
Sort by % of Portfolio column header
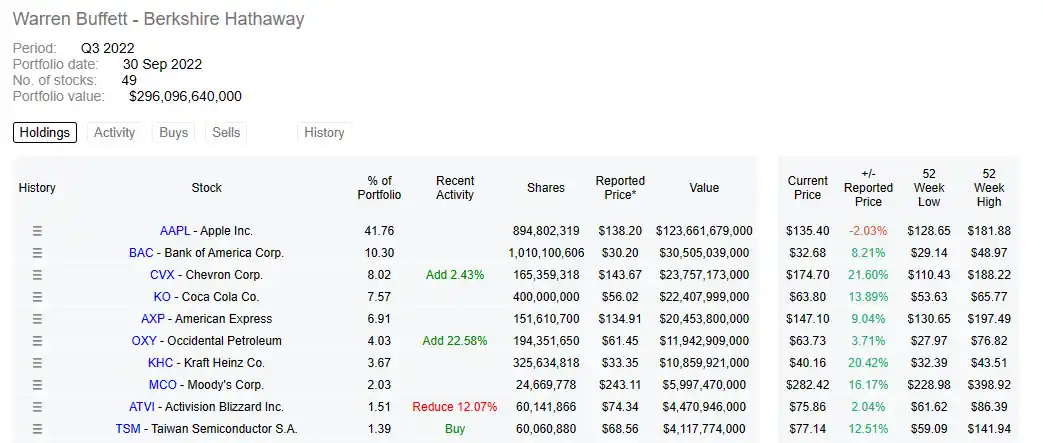pyautogui.click(x=379, y=188)
